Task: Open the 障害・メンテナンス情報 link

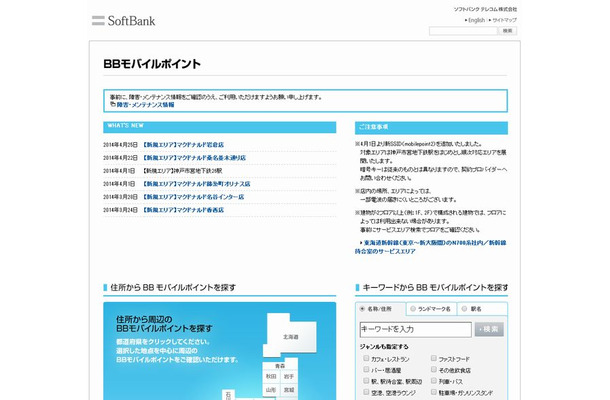Action: click(145, 105)
